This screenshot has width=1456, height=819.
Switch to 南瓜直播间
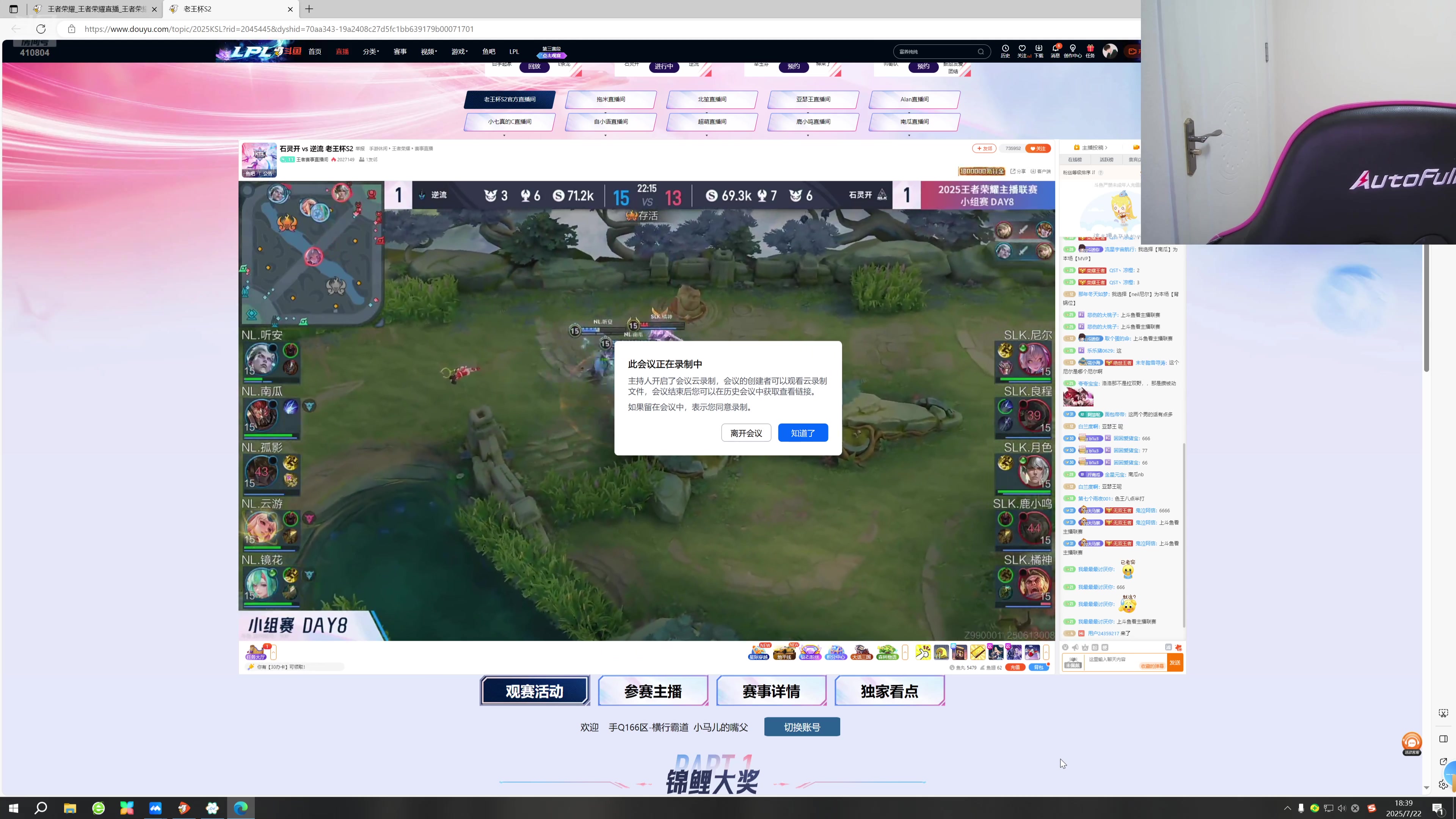pyautogui.click(x=914, y=121)
